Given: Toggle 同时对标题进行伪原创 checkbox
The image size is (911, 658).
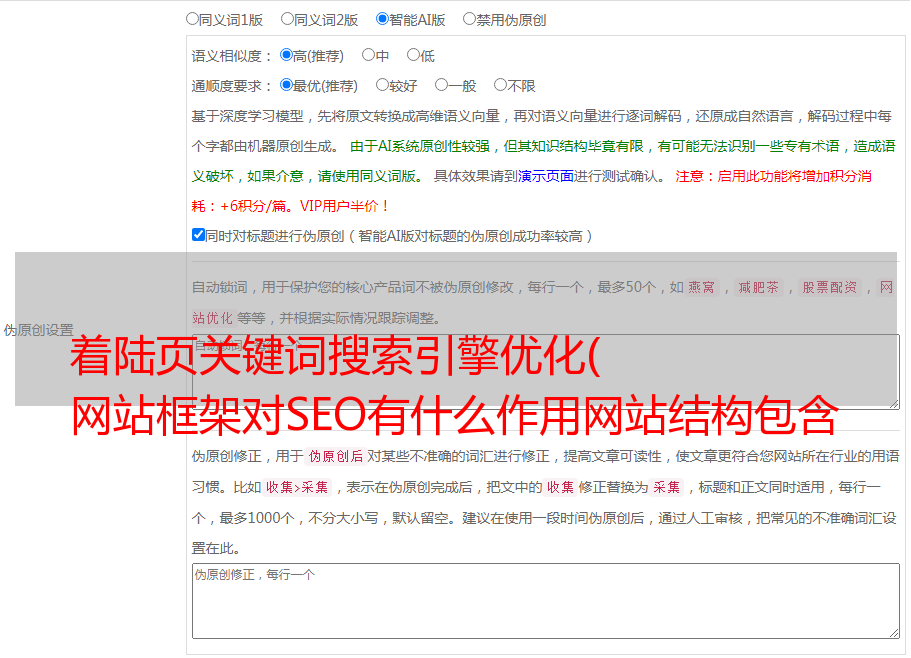Looking at the screenshot, I should pyautogui.click(x=198, y=235).
